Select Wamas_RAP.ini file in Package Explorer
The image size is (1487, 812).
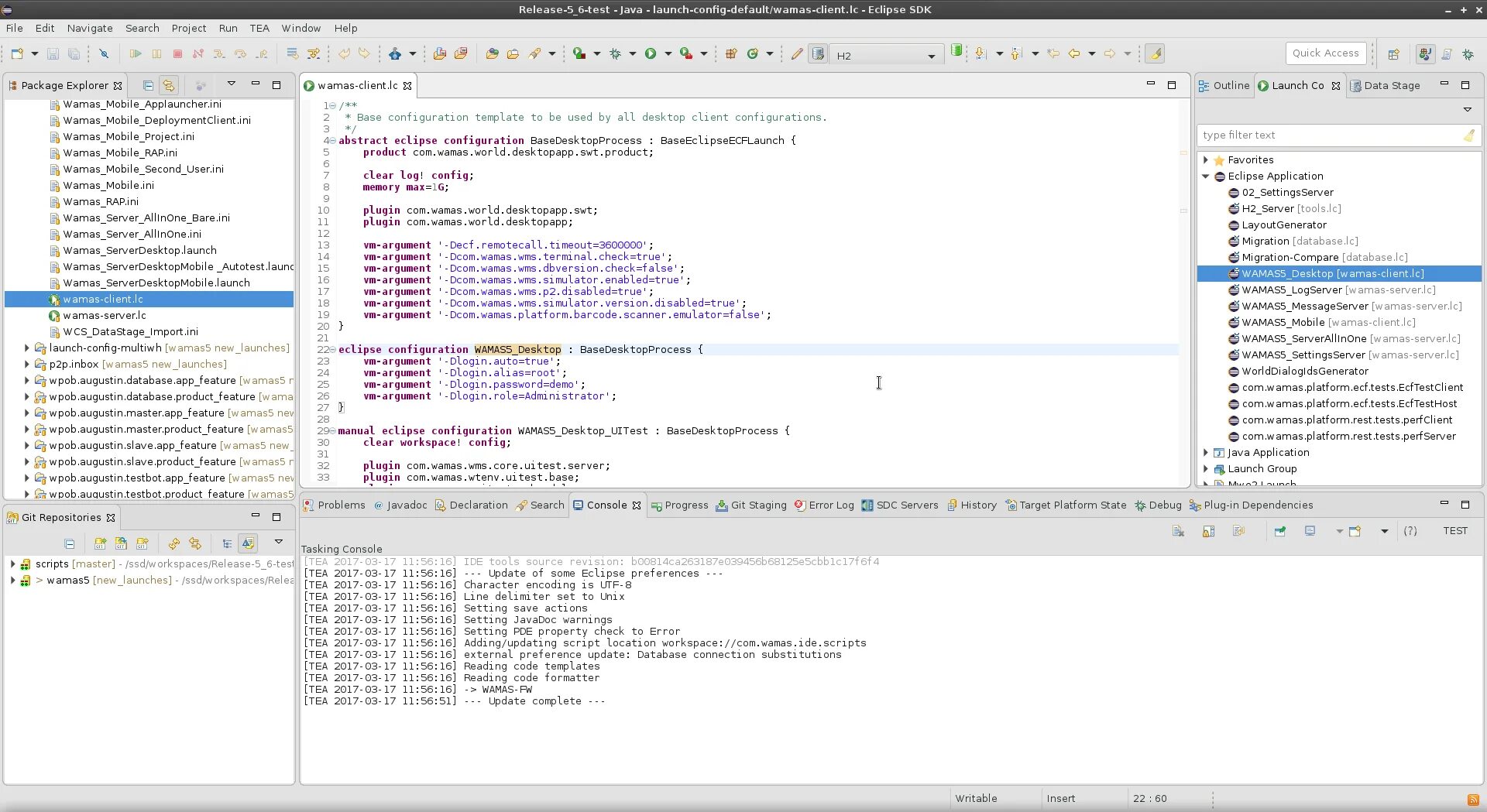[100, 202]
